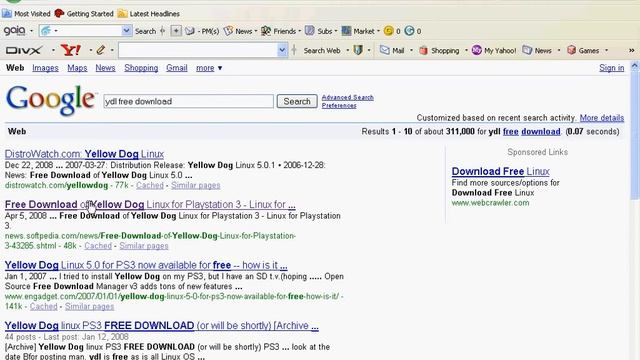Open the Preferences link
This screenshot has height=360, width=640.
tap(339, 106)
